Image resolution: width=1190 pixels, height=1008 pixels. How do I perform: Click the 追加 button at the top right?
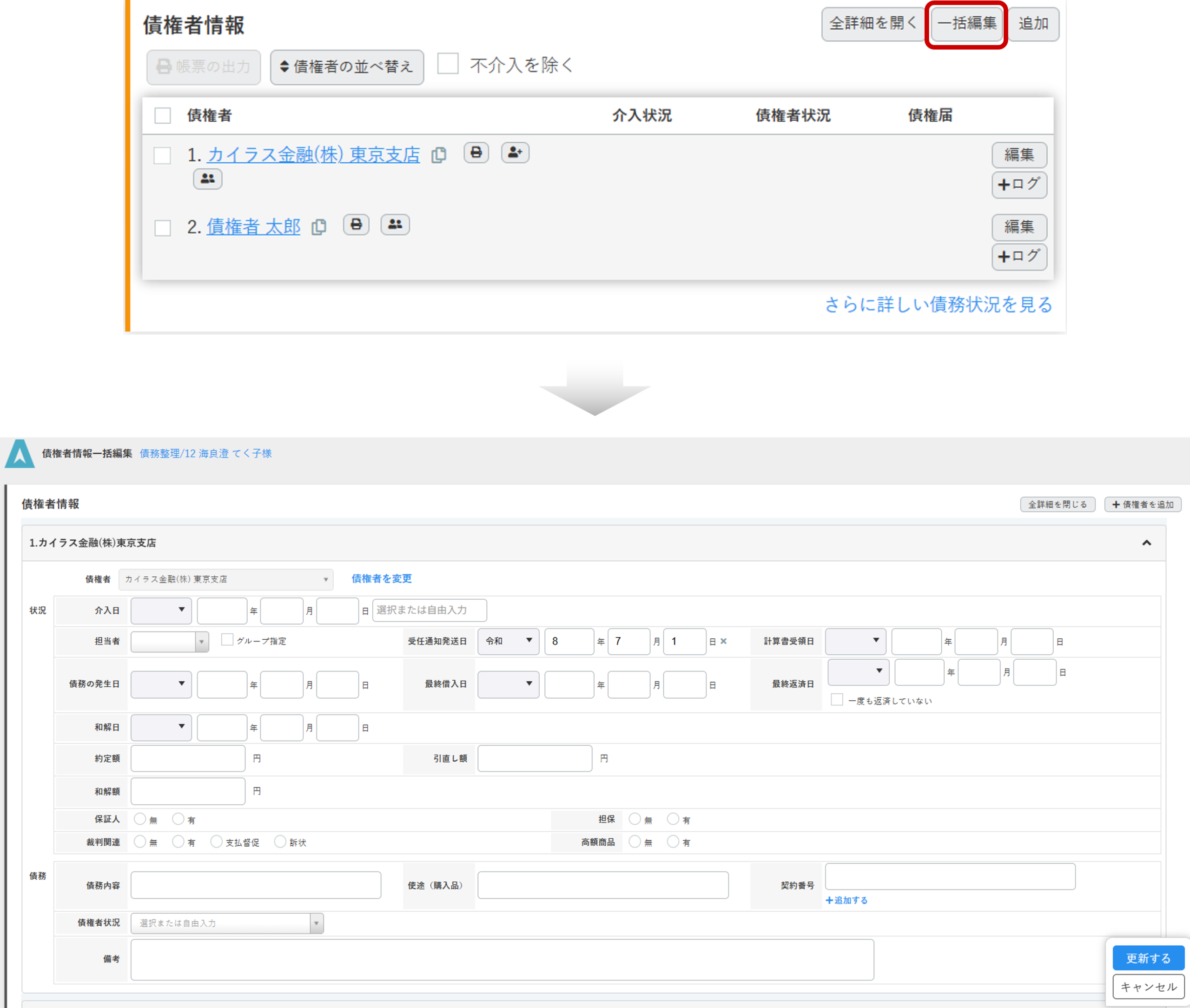tap(1033, 24)
